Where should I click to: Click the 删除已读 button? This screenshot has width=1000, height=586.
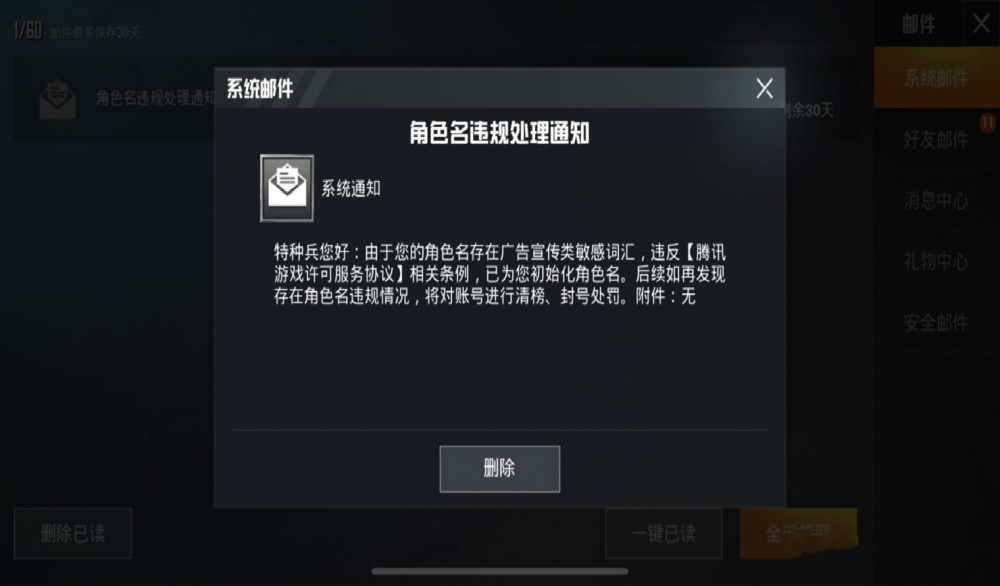[73, 533]
